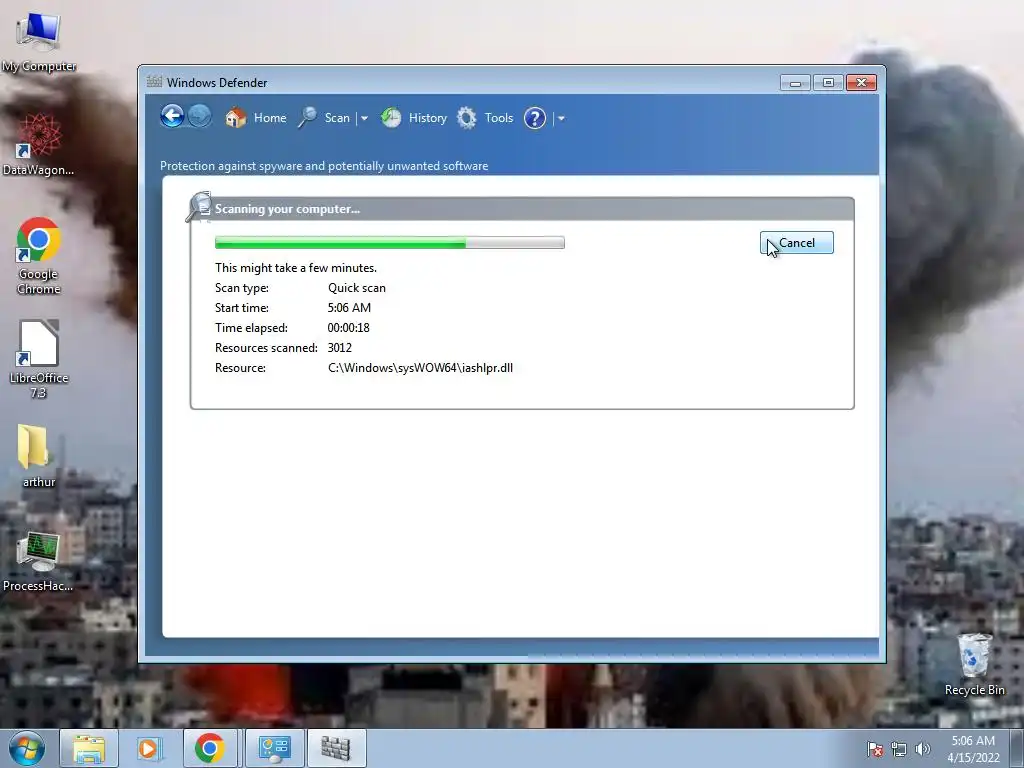Open File Explorer from the taskbar
This screenshot has width=1024, height=768.
pyautogui.click(x=89, y=748)
